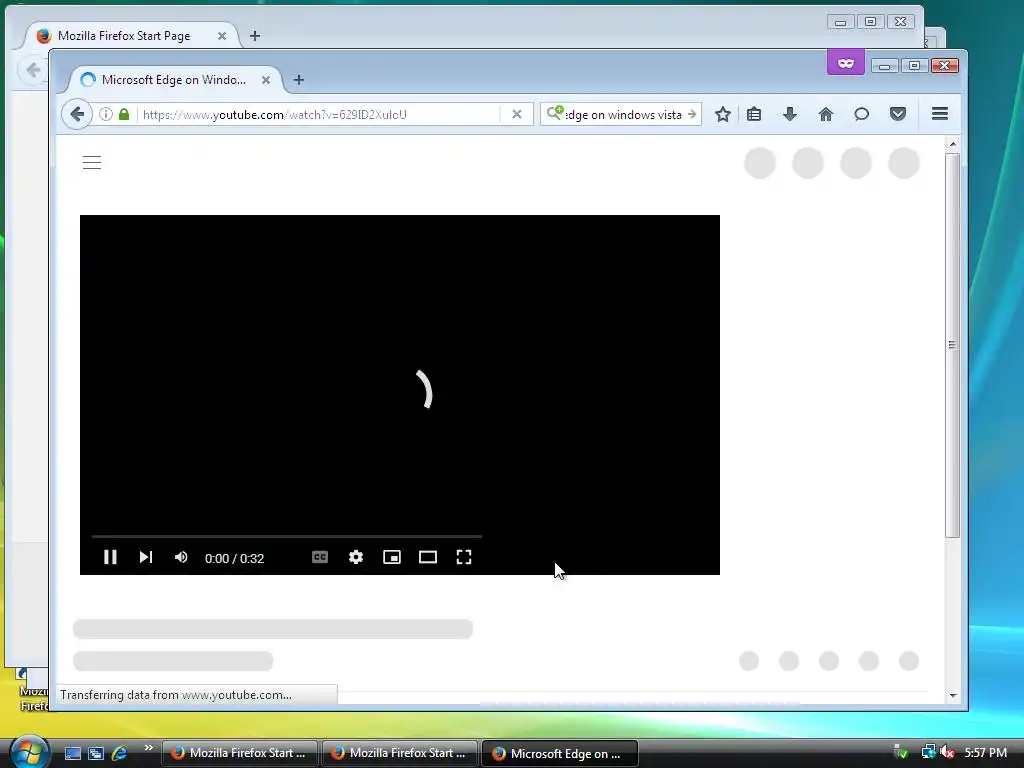Mute the video volume speaker icon
This screenshot has height=768, width=1024.
pyautogui.click(x=181, y=557)
